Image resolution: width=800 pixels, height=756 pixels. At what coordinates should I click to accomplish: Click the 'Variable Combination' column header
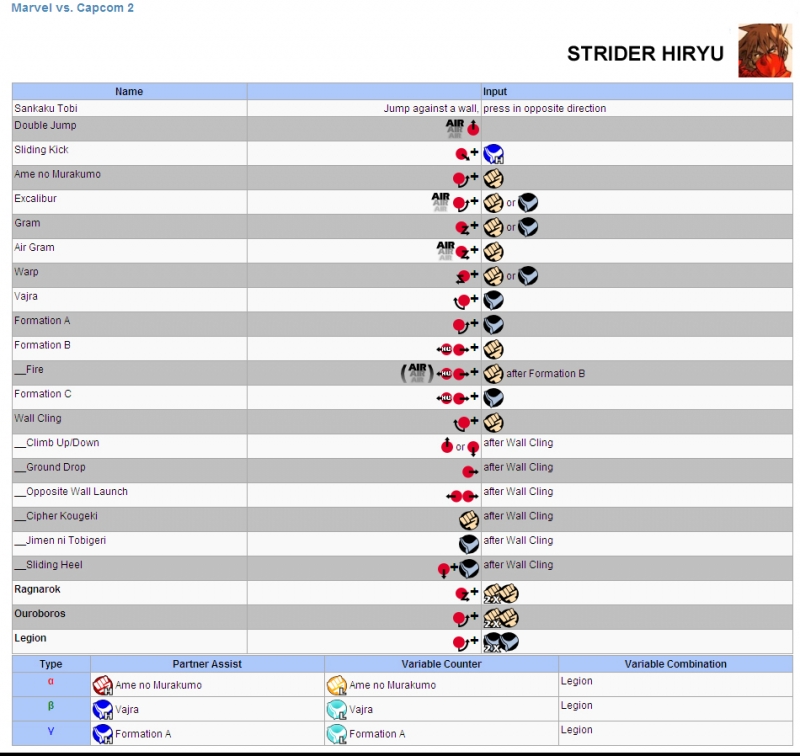tap(676, 664)
